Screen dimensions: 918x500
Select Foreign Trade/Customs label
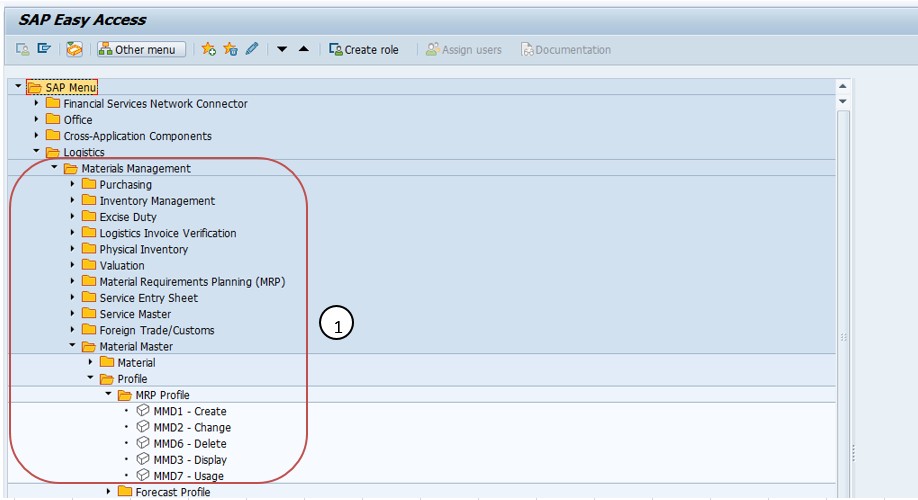157,330
